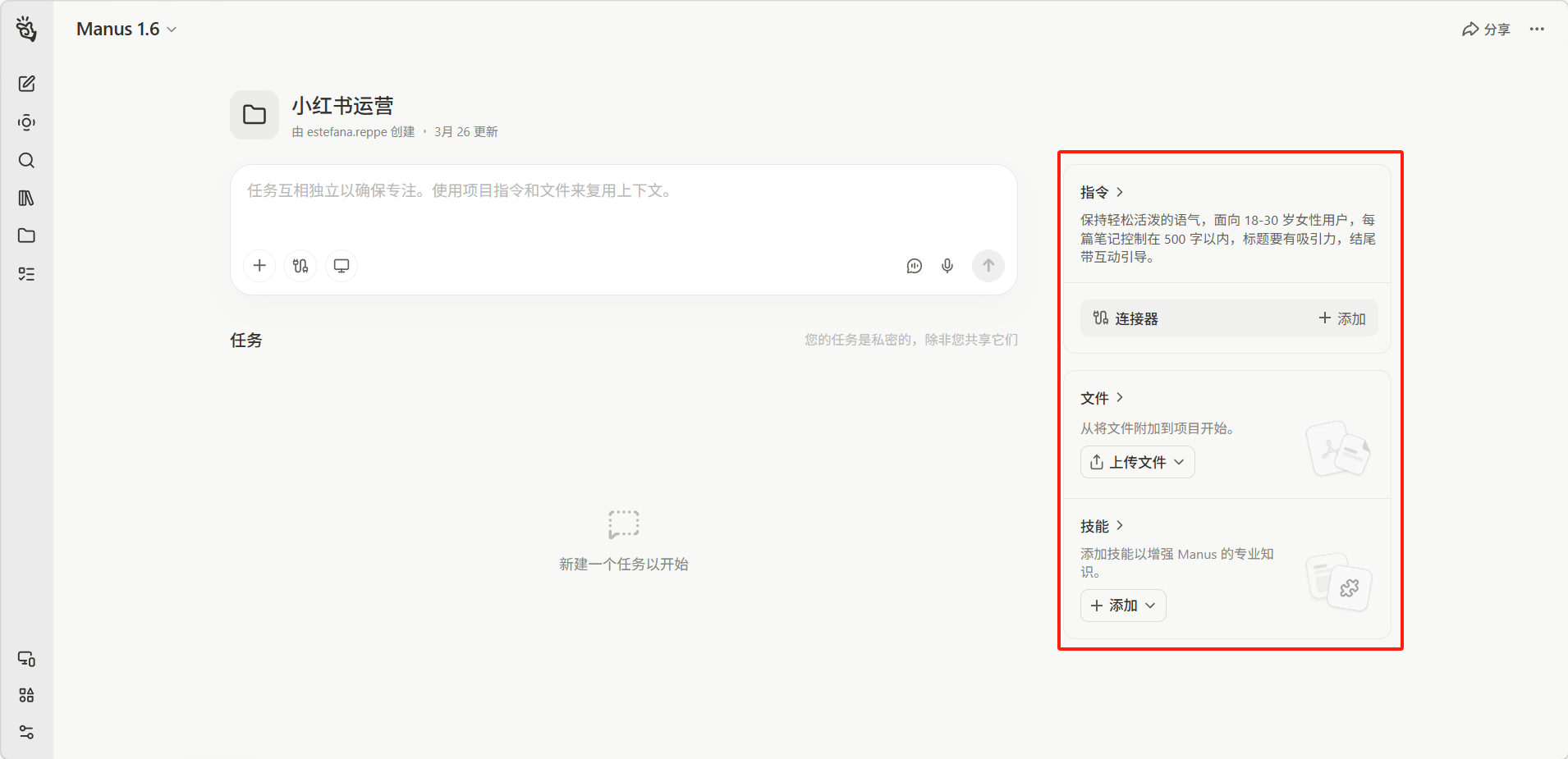This screenshot has width=1568, height=759.
Task: Open the Manus 1.6 model dropdown
Action: tap(126, 30)
